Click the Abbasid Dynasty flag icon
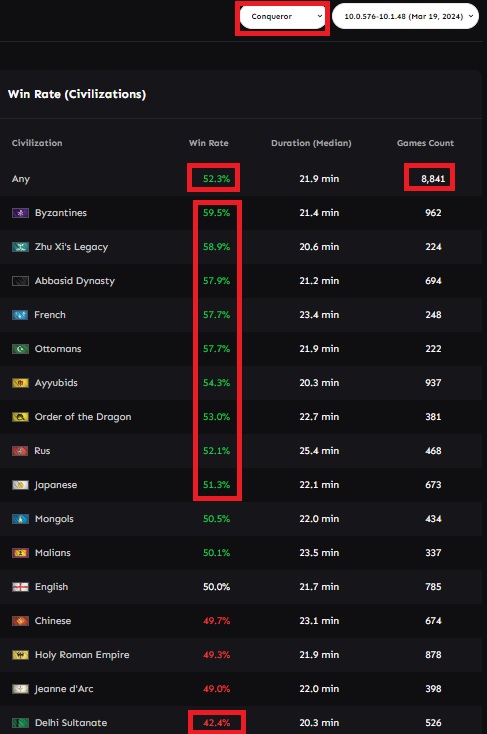 pos(20,281)
